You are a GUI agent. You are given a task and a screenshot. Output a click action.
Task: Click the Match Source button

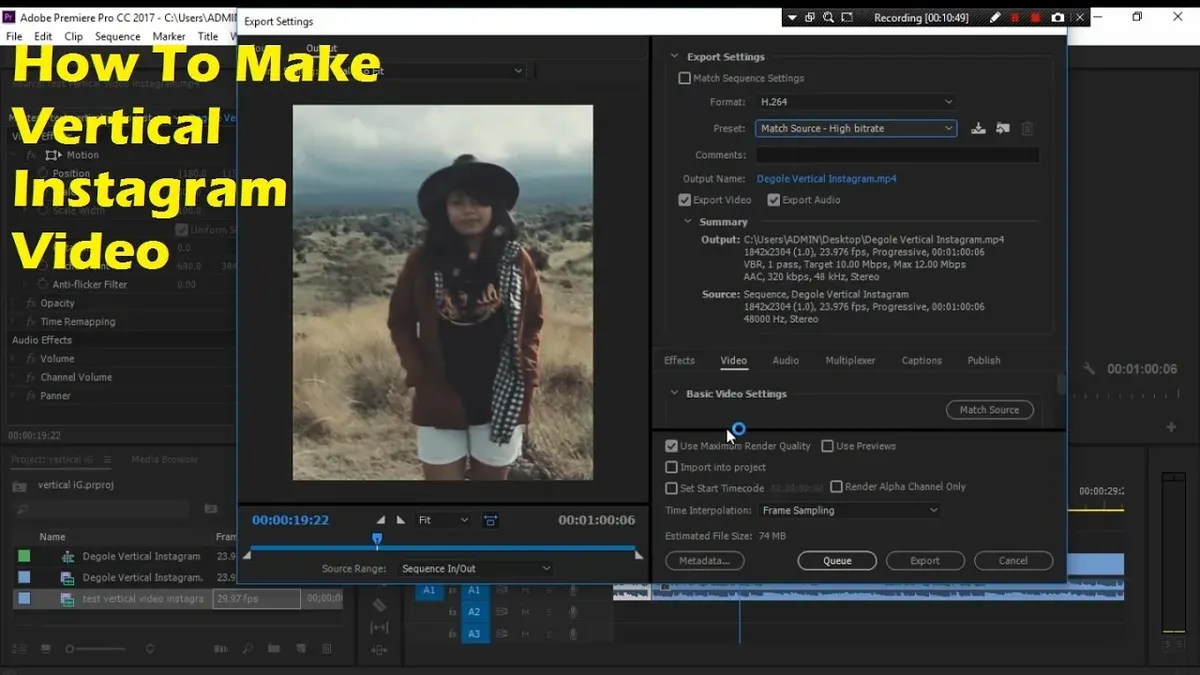(x=990, y=410)
